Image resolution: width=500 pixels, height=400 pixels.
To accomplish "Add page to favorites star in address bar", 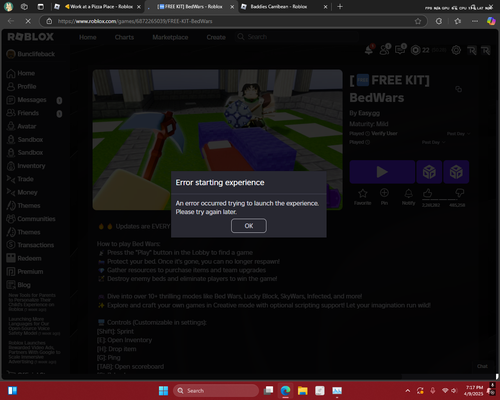I will click(x=418, y=21).
